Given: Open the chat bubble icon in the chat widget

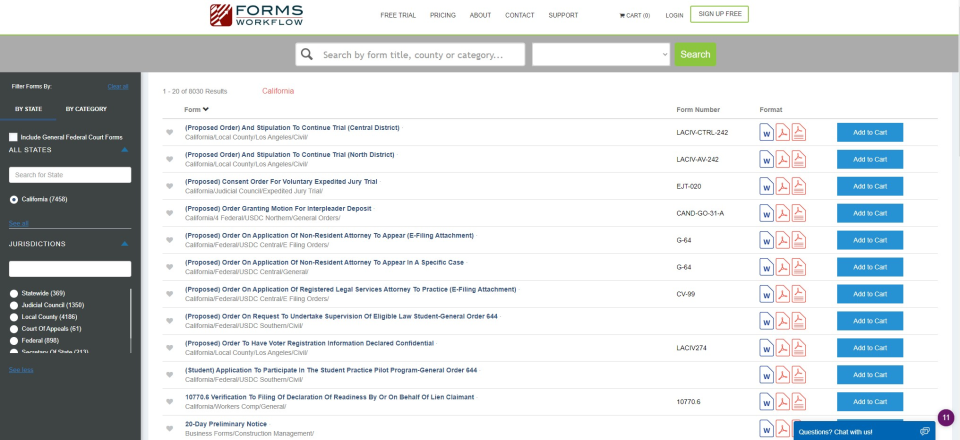Looking at the screenshot, I should [924, 431].
